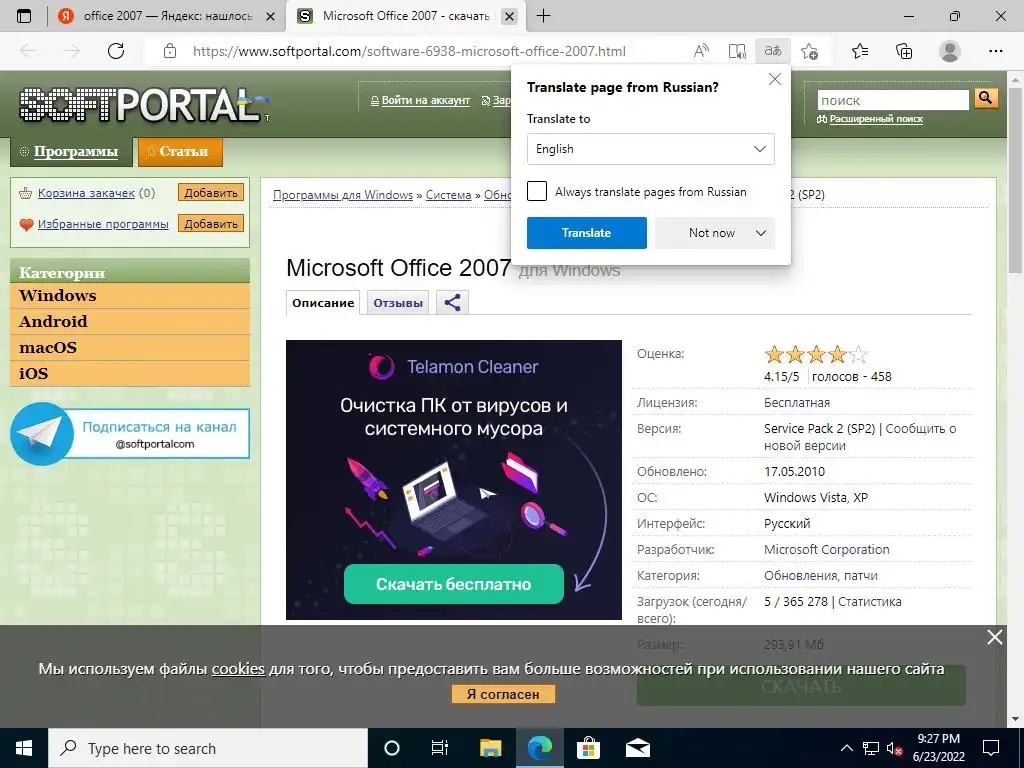Click the profile avatar icon
Screen dimensions: 1024x768
pos(950,51)
